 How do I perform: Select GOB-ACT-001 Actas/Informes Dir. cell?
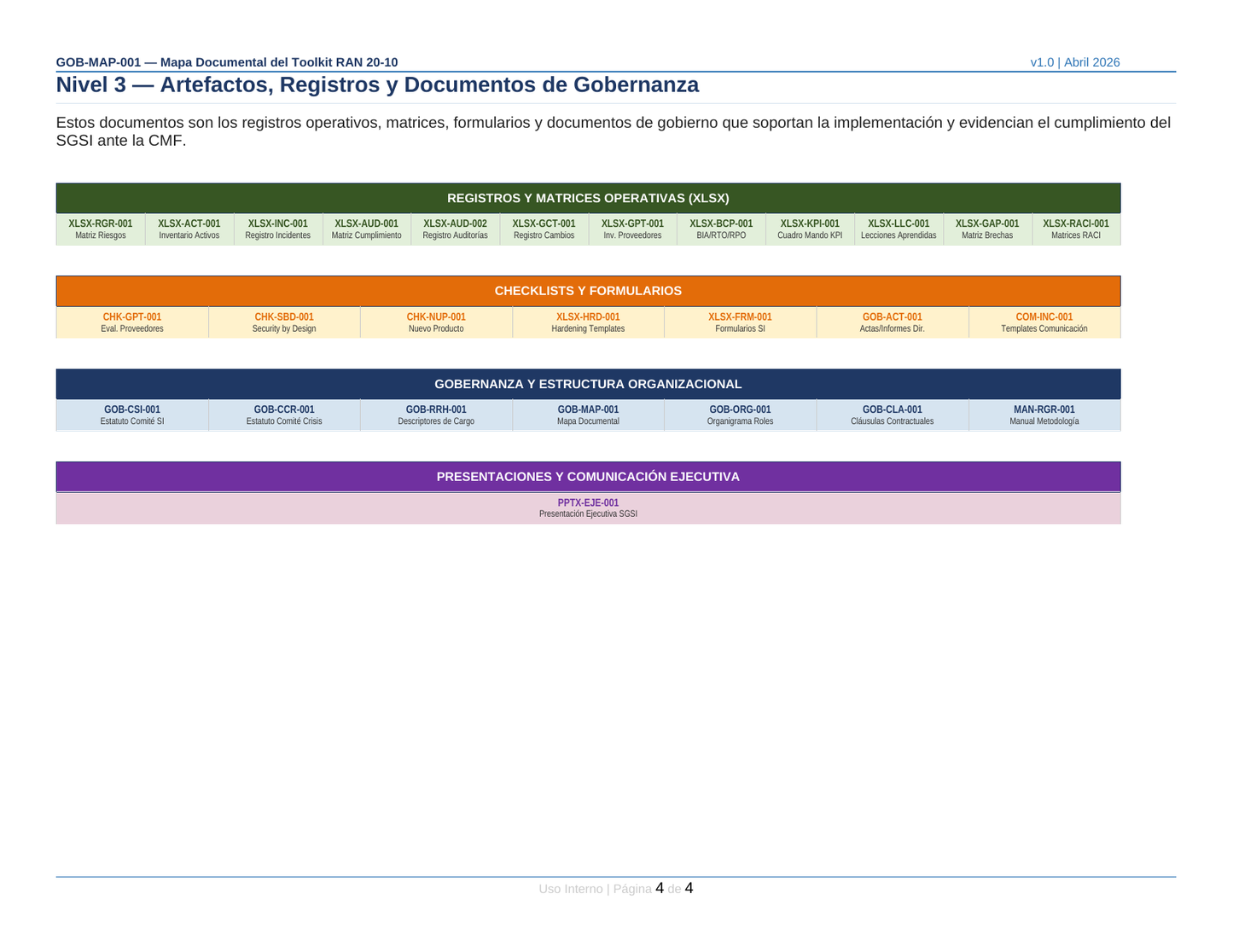tap(893, 322)
